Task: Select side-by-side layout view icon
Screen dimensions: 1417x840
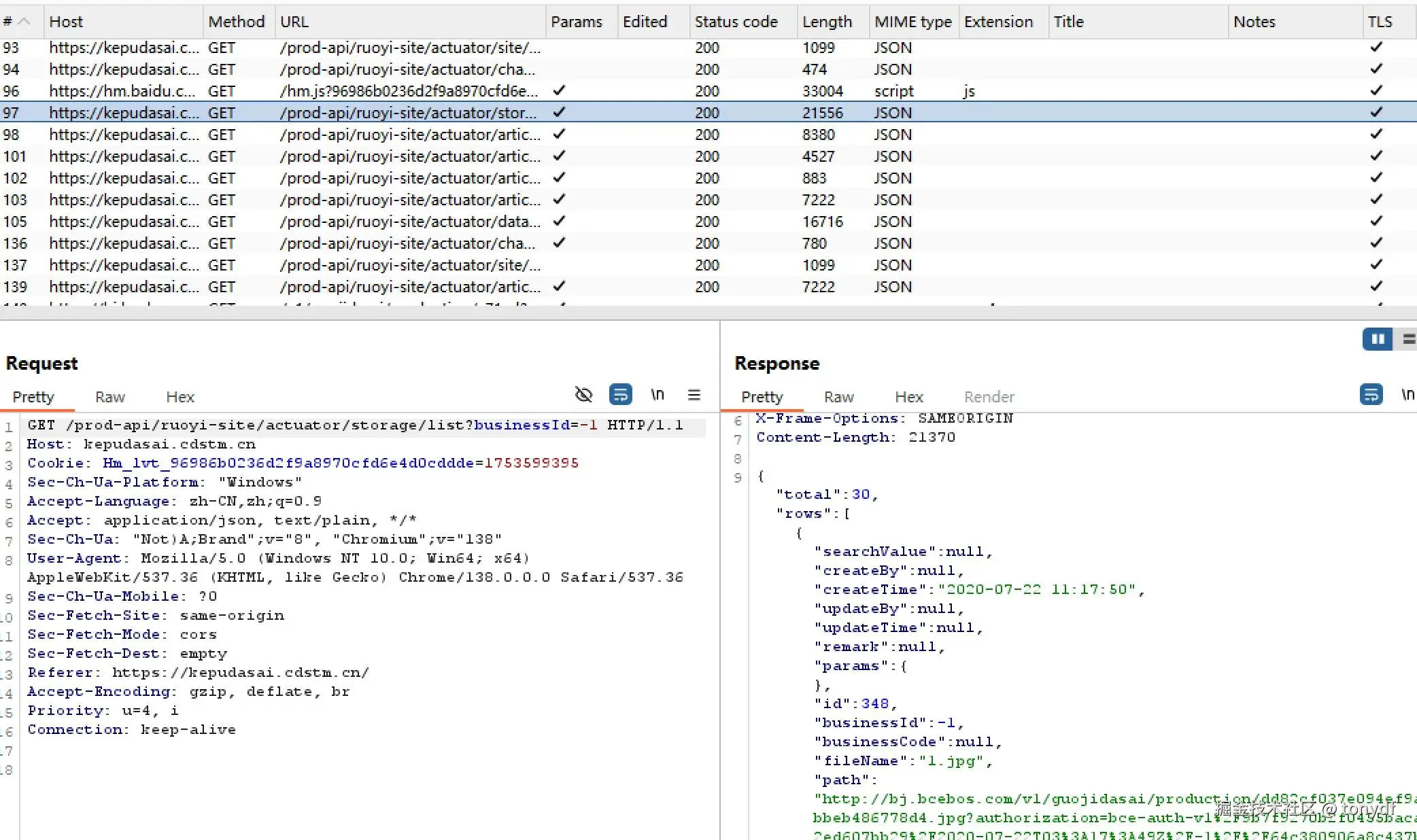Action: point(1378,339)
